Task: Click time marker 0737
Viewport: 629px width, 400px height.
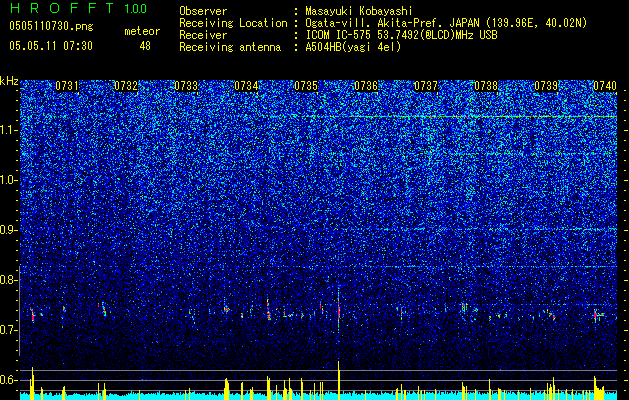Action: click(x=426, y=86)
